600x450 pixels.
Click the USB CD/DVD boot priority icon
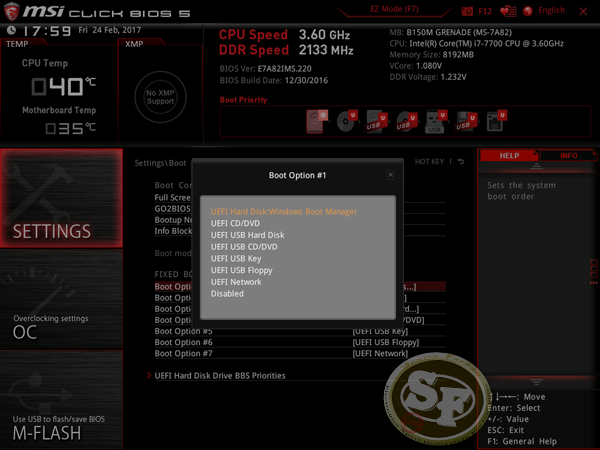(x=406, y=122)
